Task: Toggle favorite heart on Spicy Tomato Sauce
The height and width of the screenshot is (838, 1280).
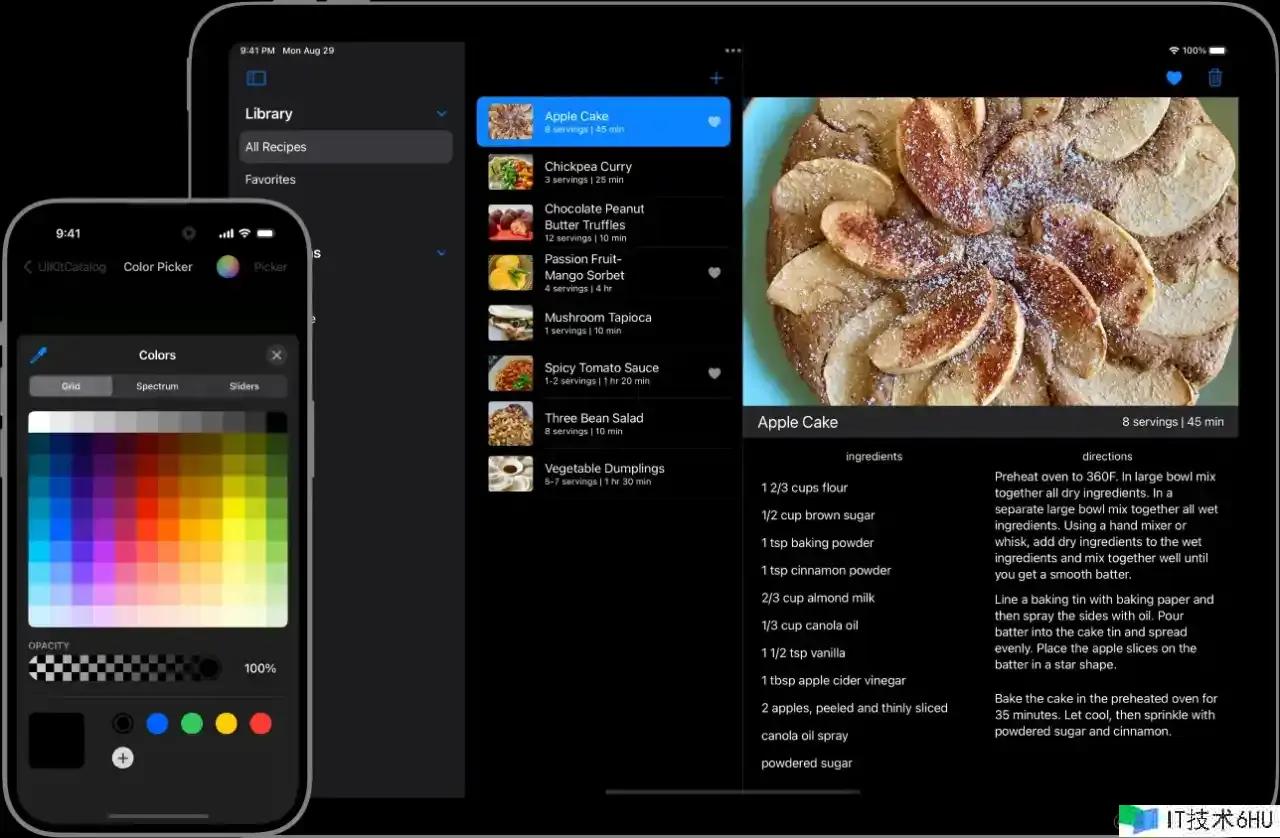Action: pos(714,373)
